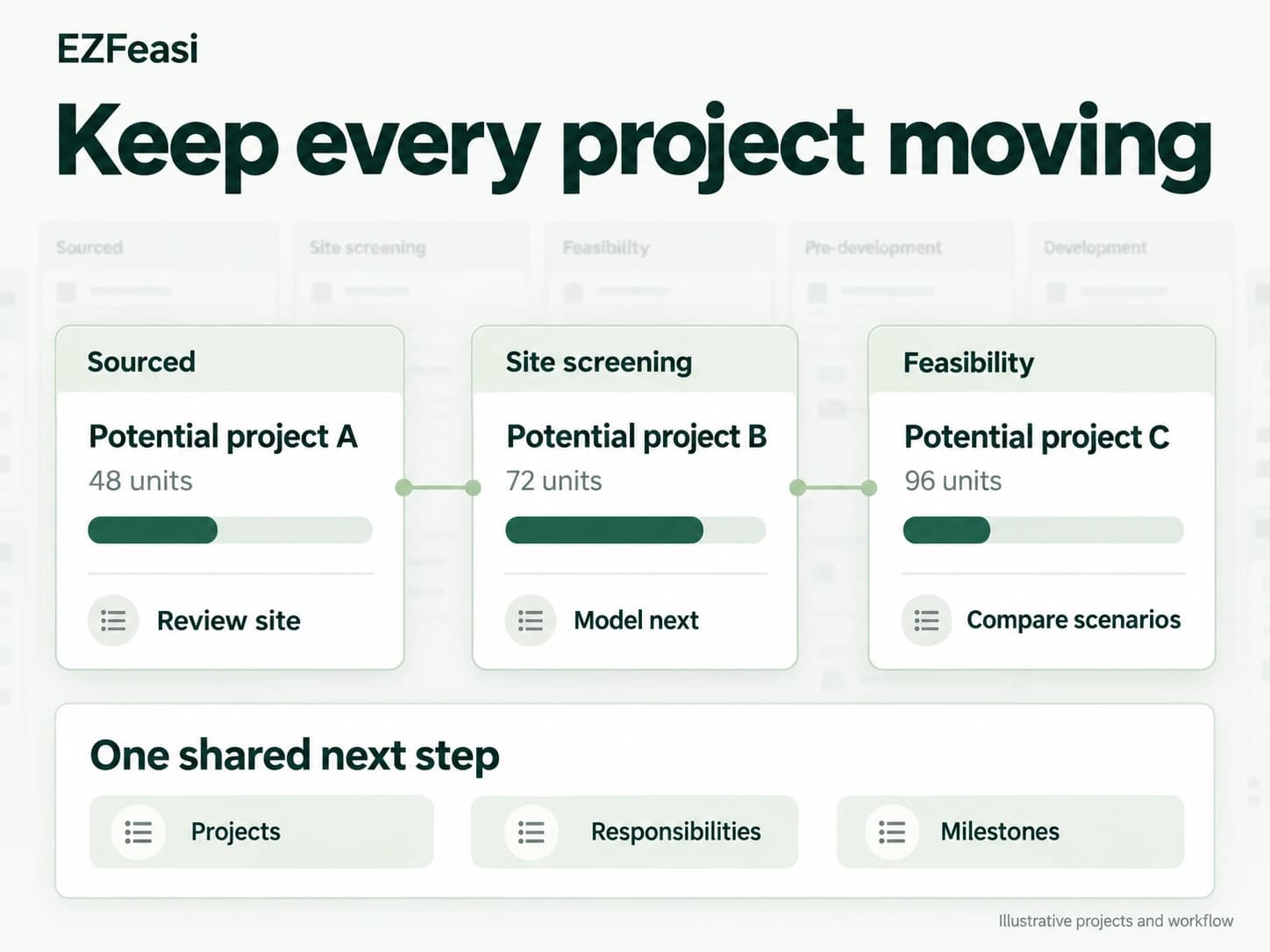Click the list icon beside Model next

(x=531, y=621)
